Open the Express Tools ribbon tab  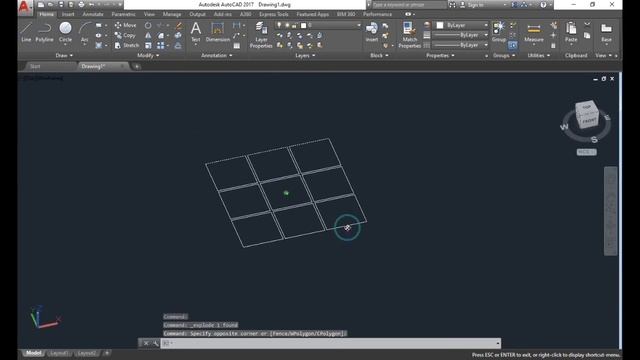point(273,14)
